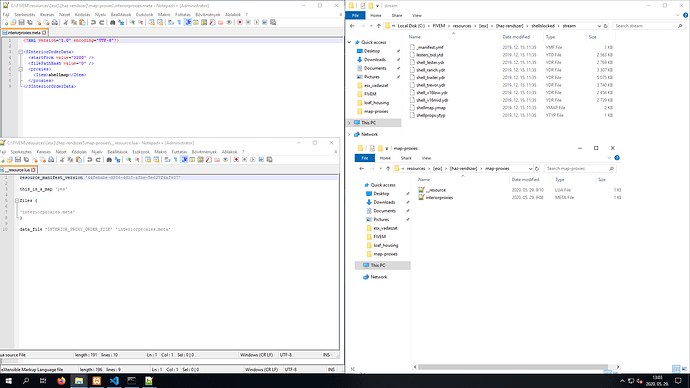Click [haz-rendszer] breadcrumb in map-proxies address bar
Screen dimensions: 690x388
463,168
